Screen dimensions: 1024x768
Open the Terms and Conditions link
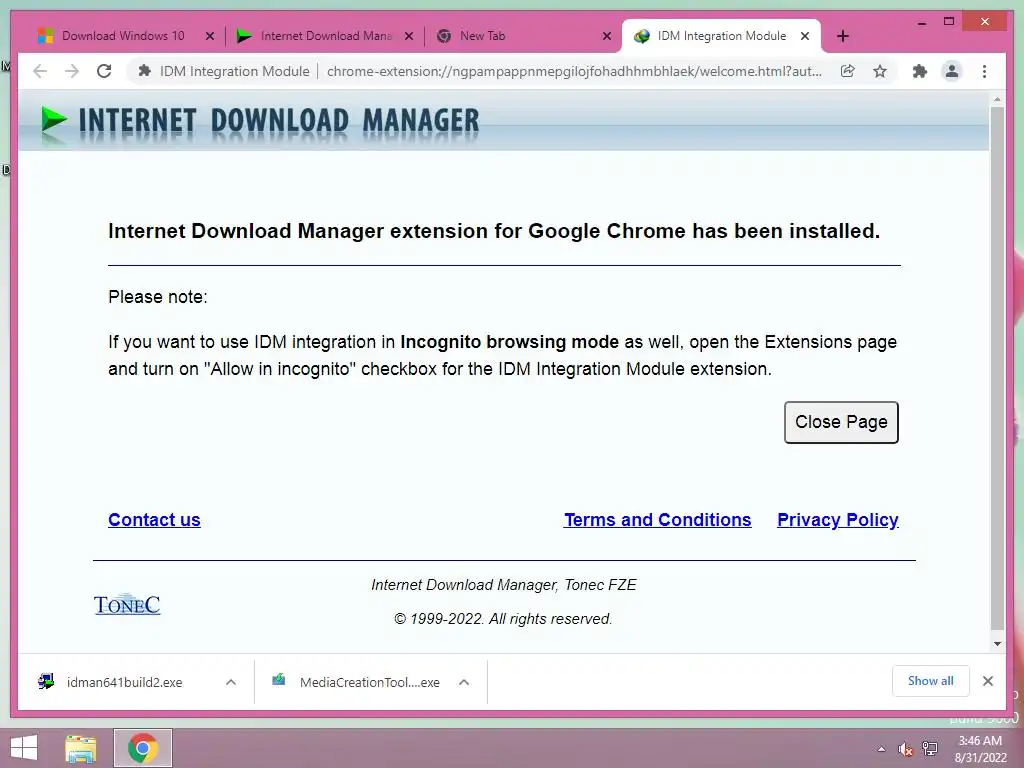[x=658, y=520]
